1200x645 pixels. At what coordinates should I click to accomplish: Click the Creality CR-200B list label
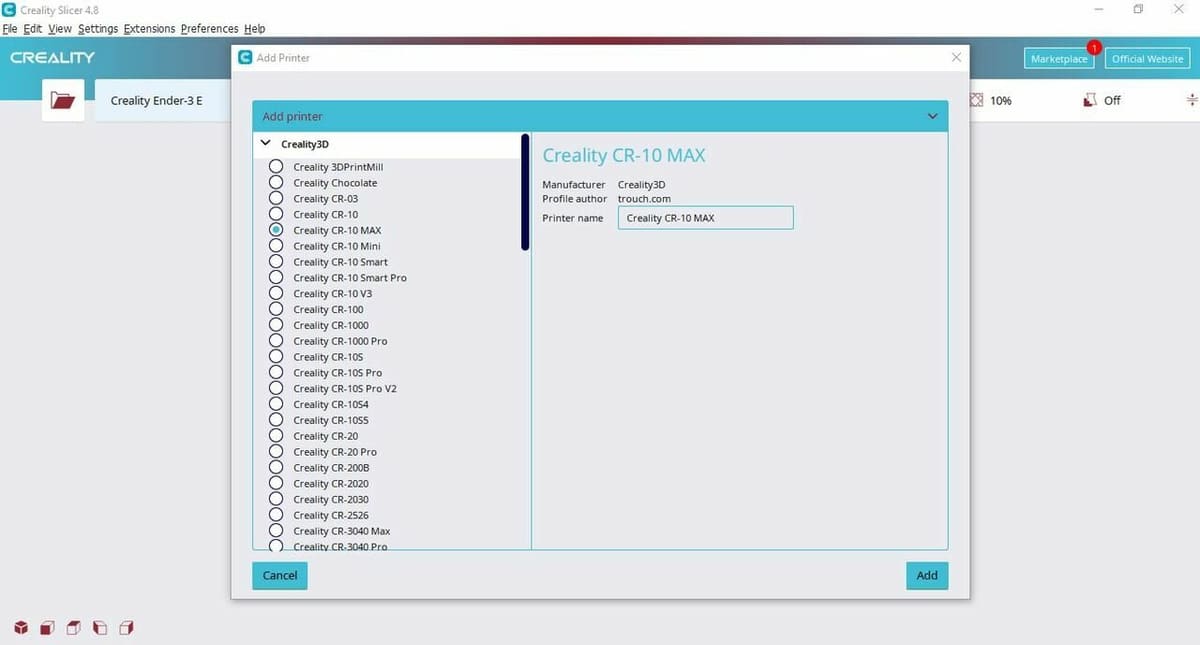coord(331,468)
